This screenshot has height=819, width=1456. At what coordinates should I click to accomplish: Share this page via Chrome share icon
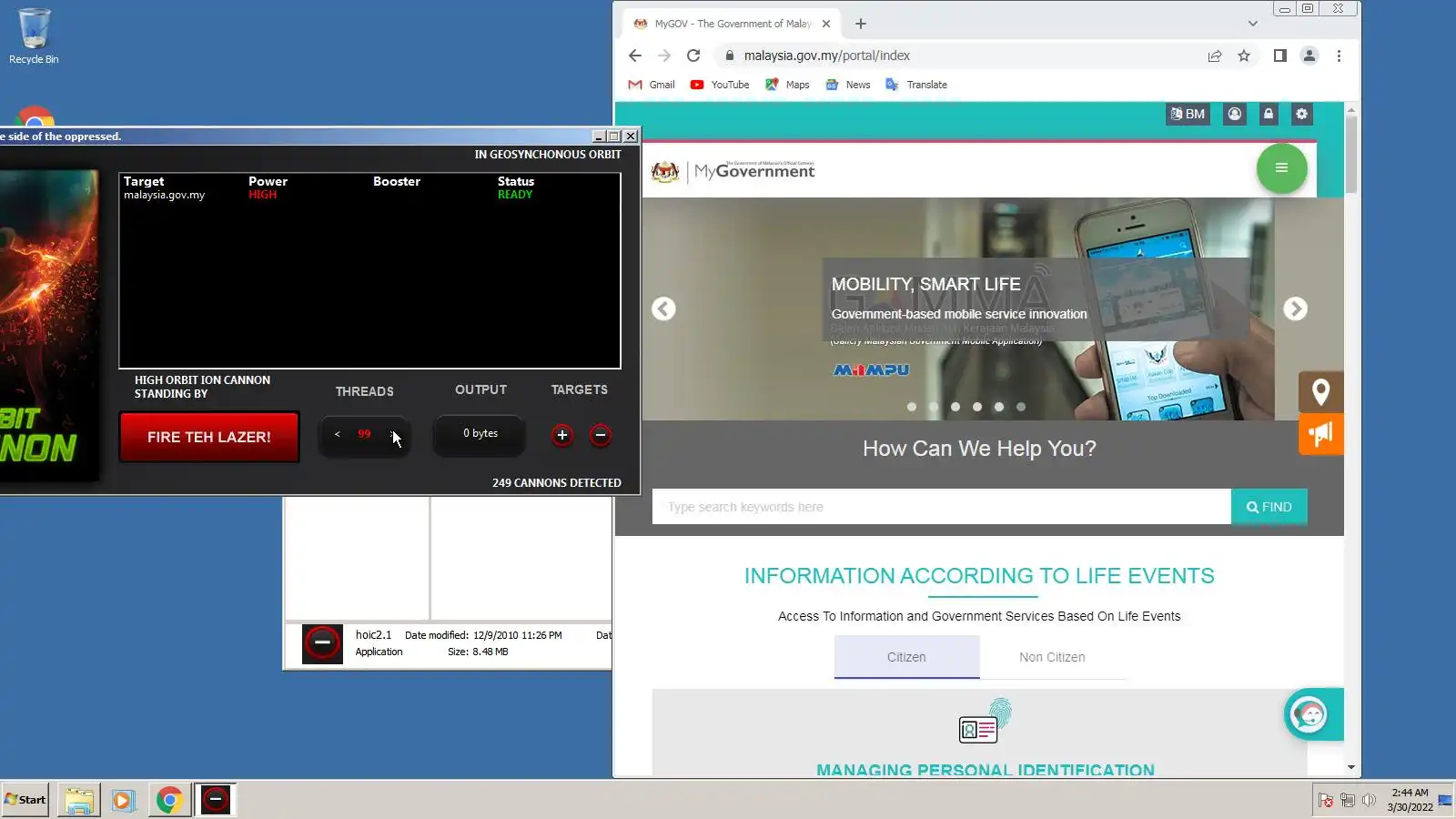coord(1215,56)
